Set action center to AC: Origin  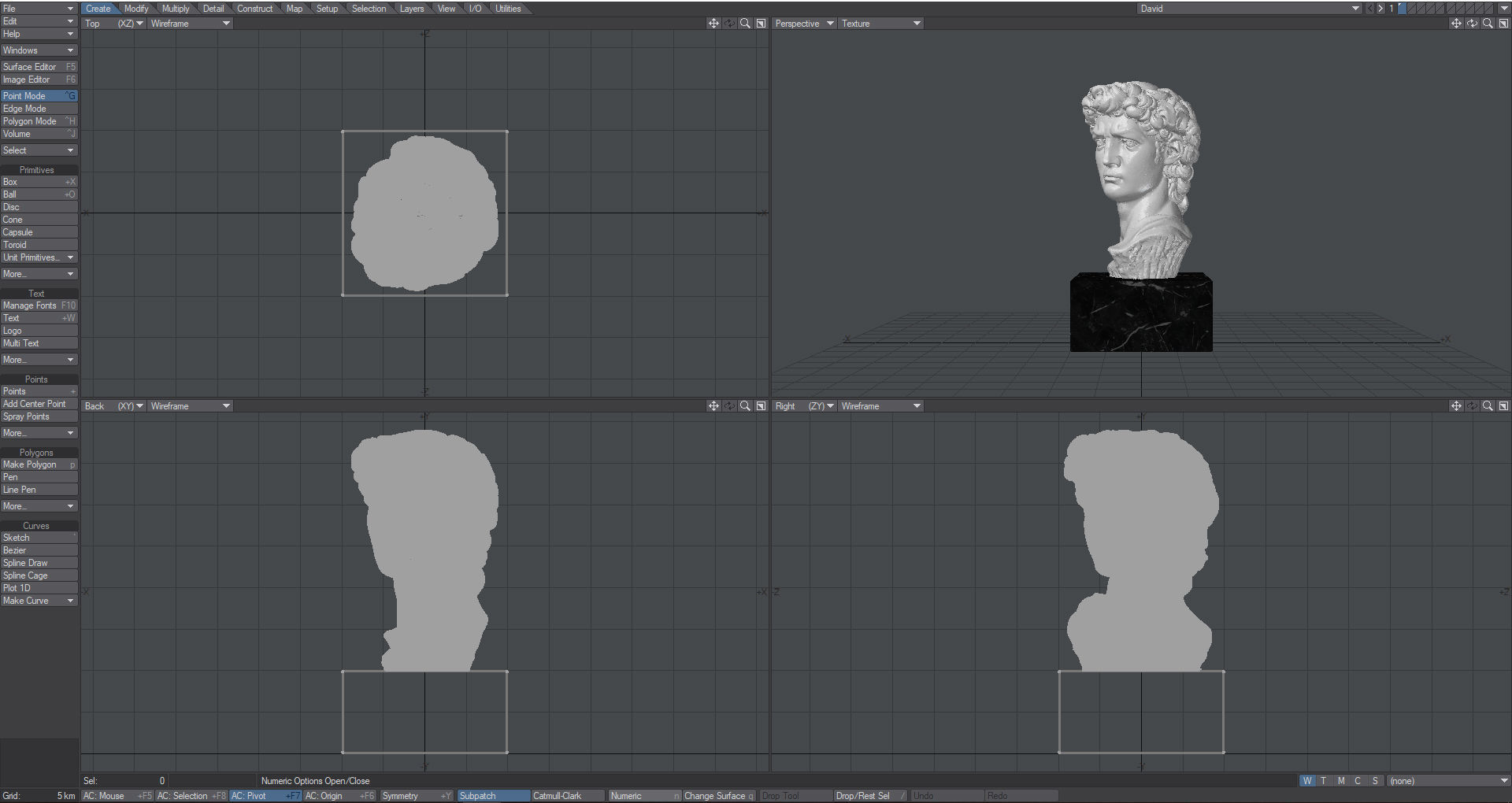pos(339,796)
